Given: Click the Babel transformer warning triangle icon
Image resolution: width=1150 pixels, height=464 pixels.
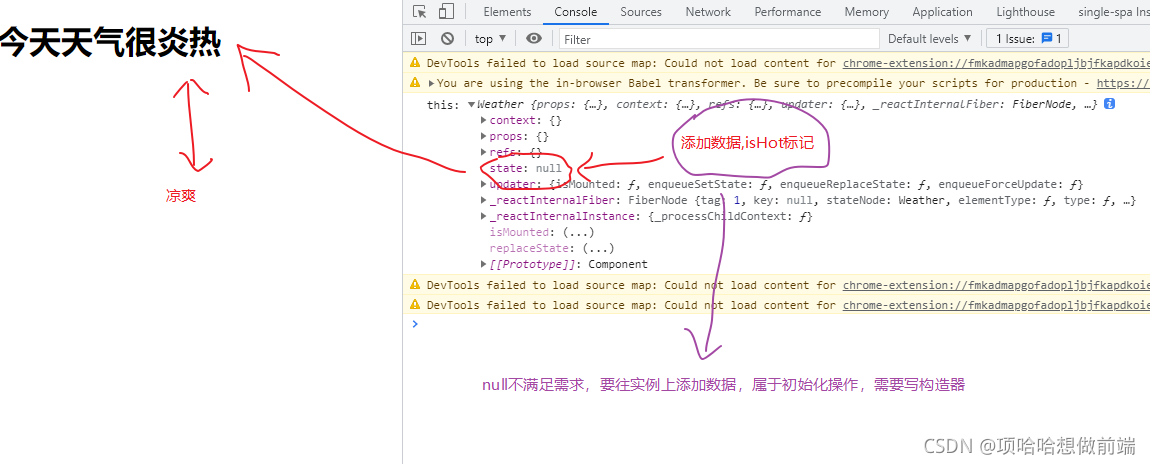Looking at the screenshot, I should coord(415,83).
